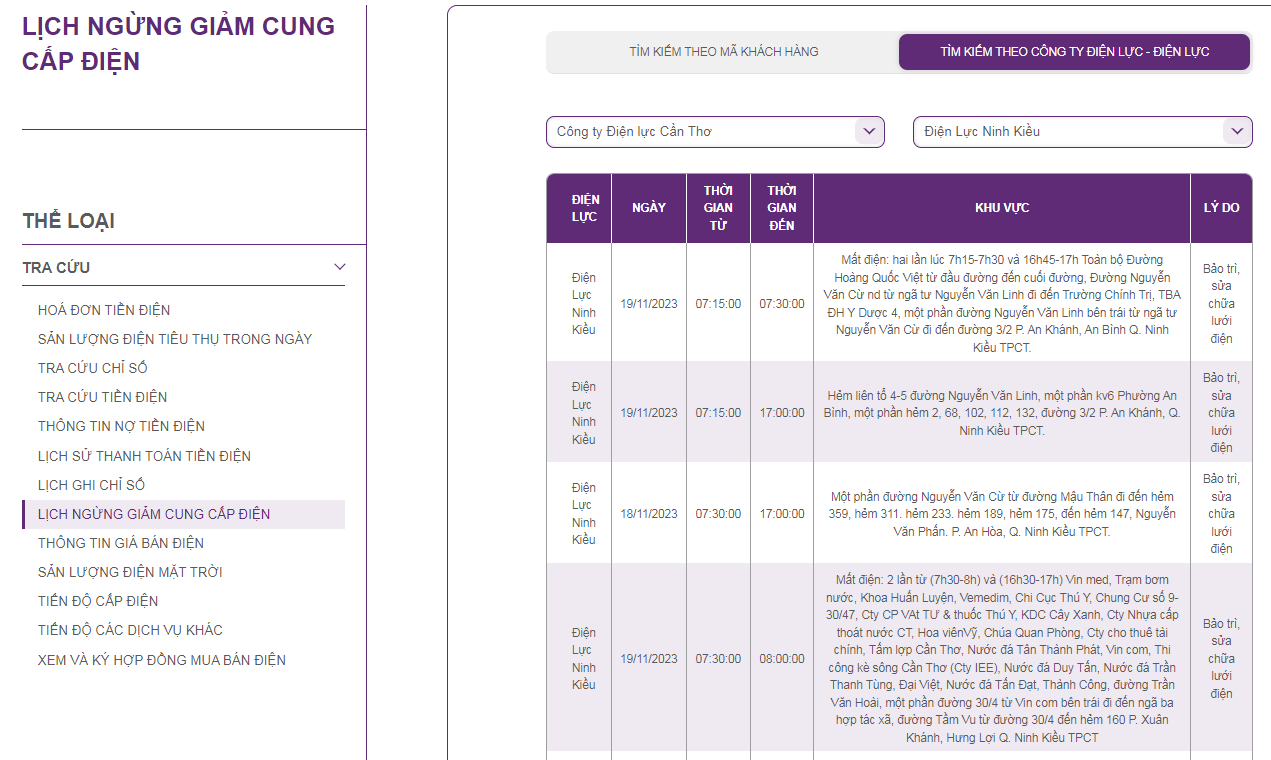Click end time 07:30:00 in Hoàng Quốc Việt row

pyautogui.click(x=782, y=304)
